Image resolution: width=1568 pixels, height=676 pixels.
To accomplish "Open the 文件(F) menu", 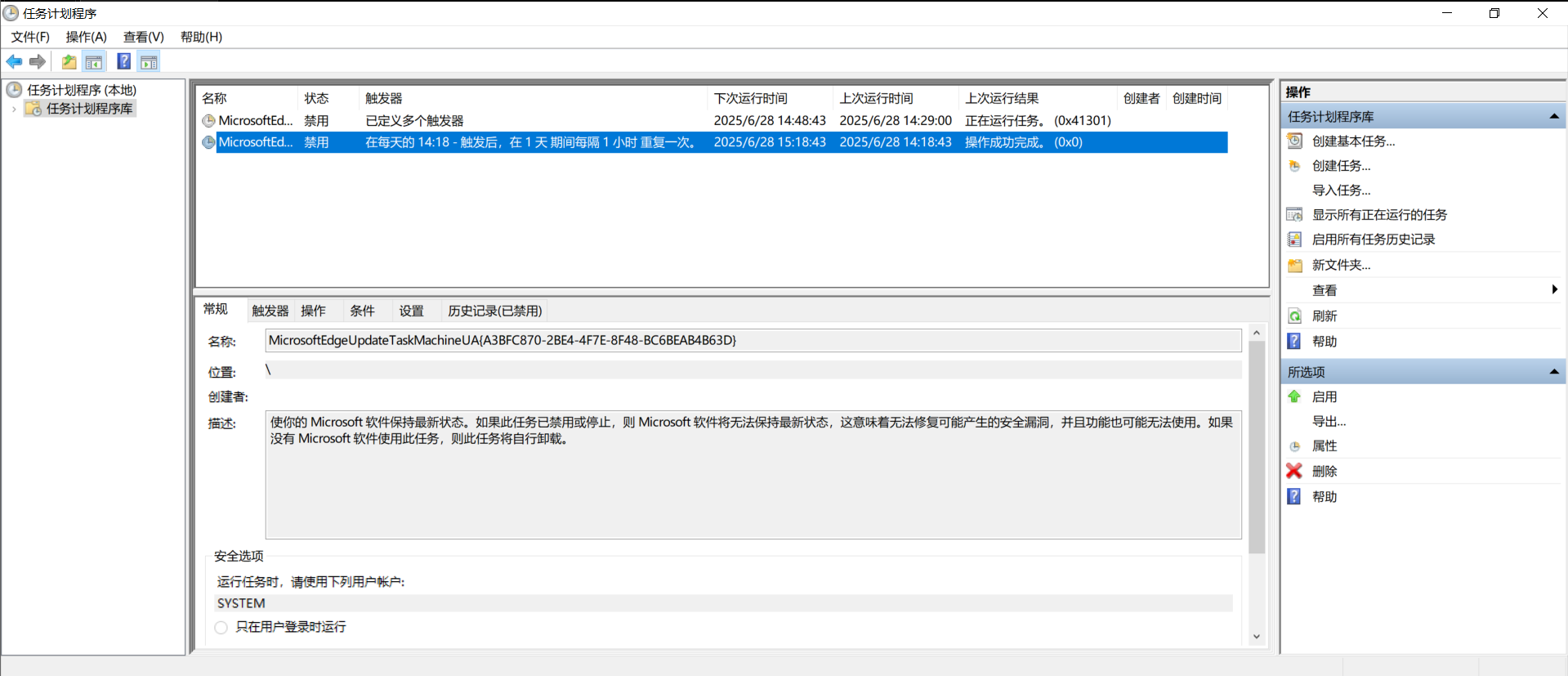I will click(30, 37).
